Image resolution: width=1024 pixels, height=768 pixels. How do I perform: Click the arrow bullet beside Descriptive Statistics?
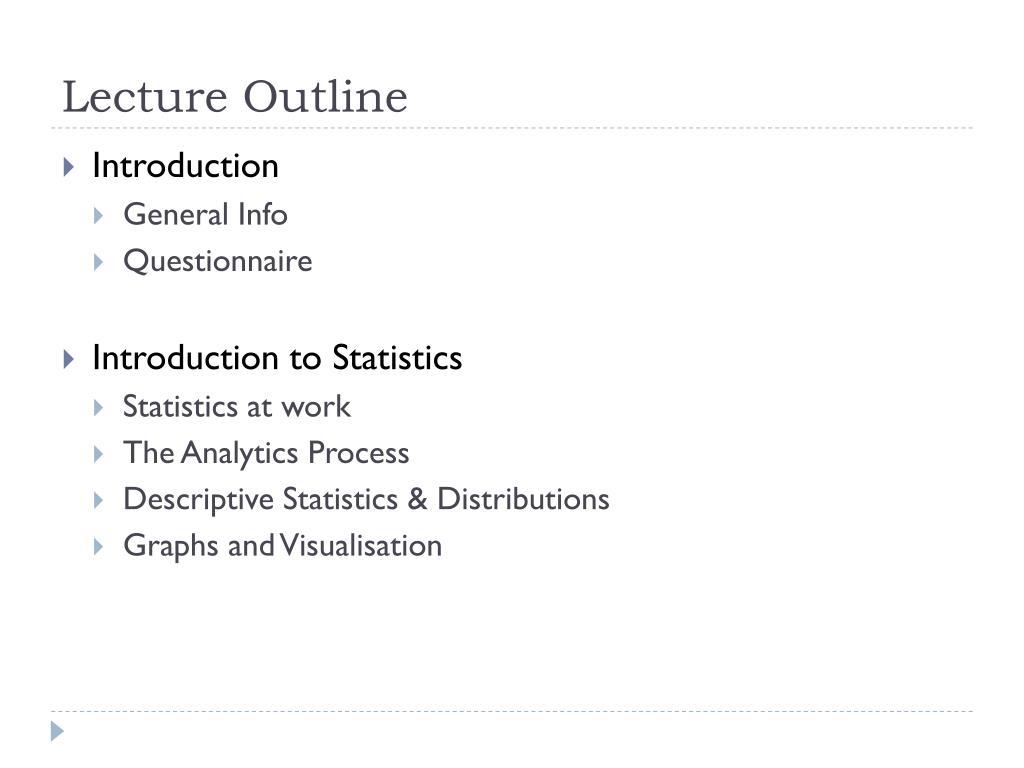point(99,501)
